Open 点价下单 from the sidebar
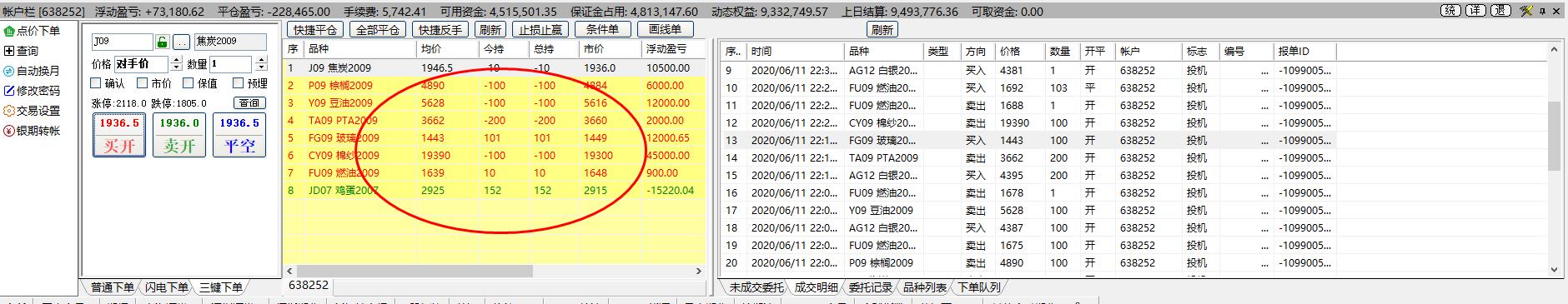 tap(32, 31)
